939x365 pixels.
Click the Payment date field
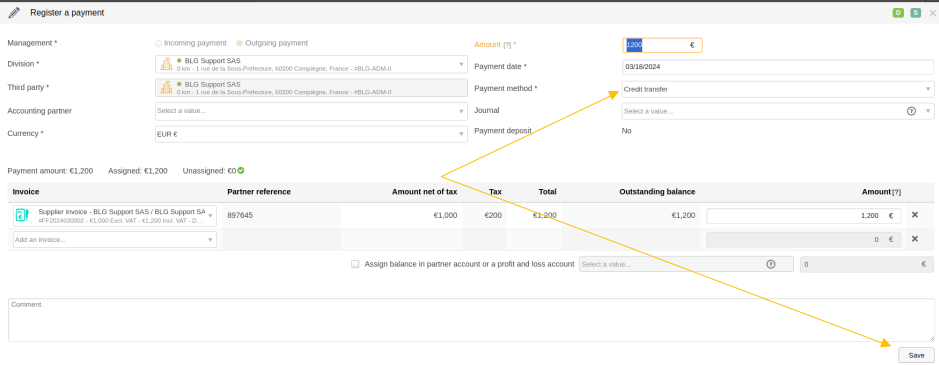click(778, 67)
